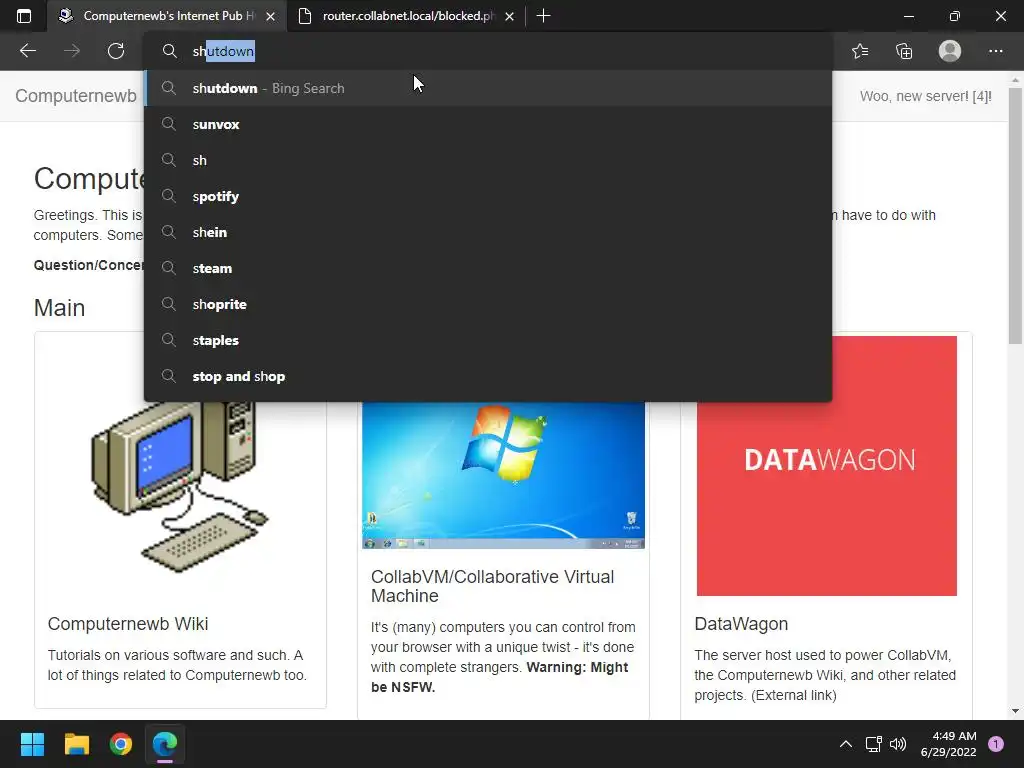Image resolution: width=1024 pixels, height=768 pixels.
Task: Pick the 'steam' suggestion
Action: (488, 268)
